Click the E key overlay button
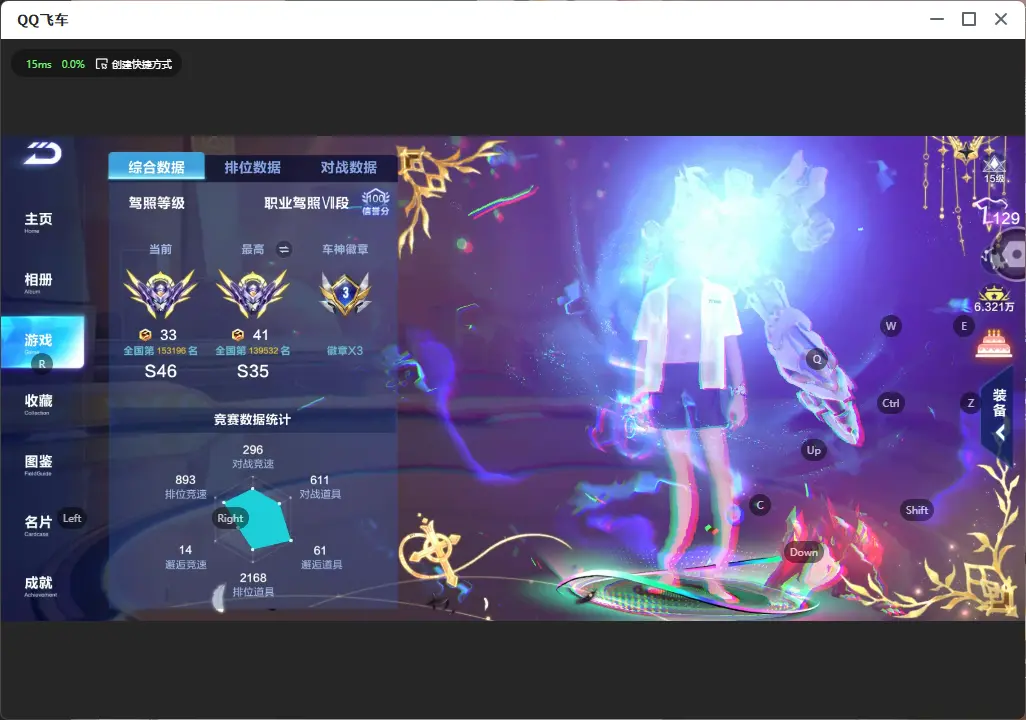The width and height of the screenshot is (1026, 720). [964, 326]
